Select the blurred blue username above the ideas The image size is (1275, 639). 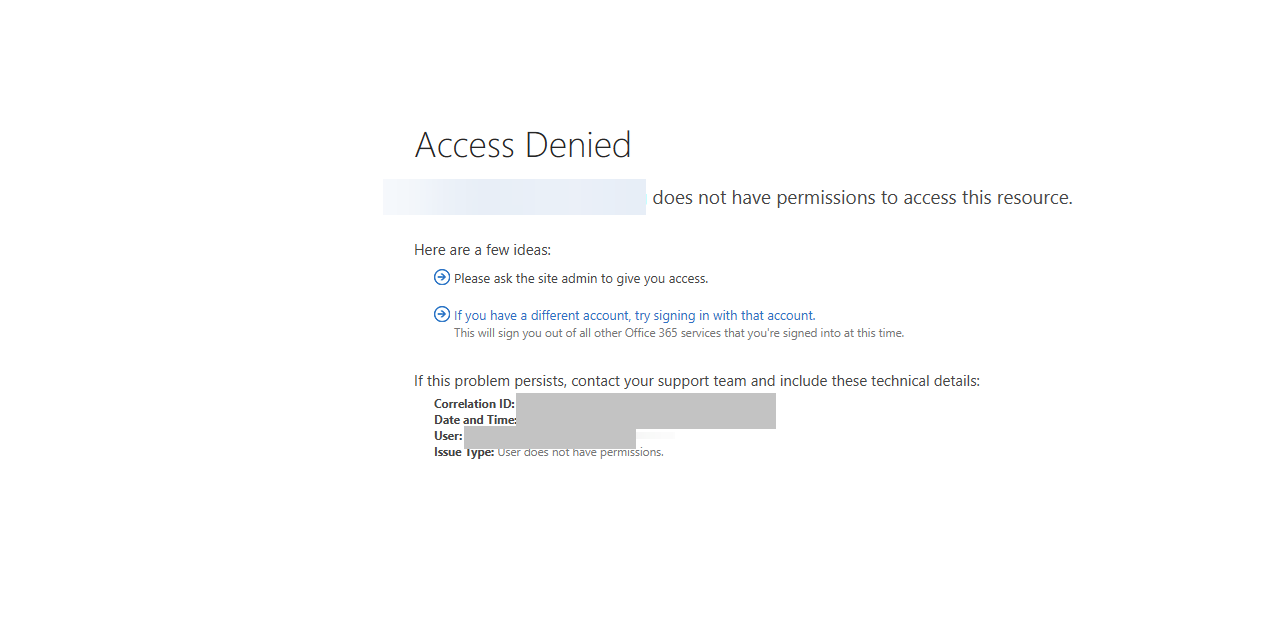coord(514,197)
